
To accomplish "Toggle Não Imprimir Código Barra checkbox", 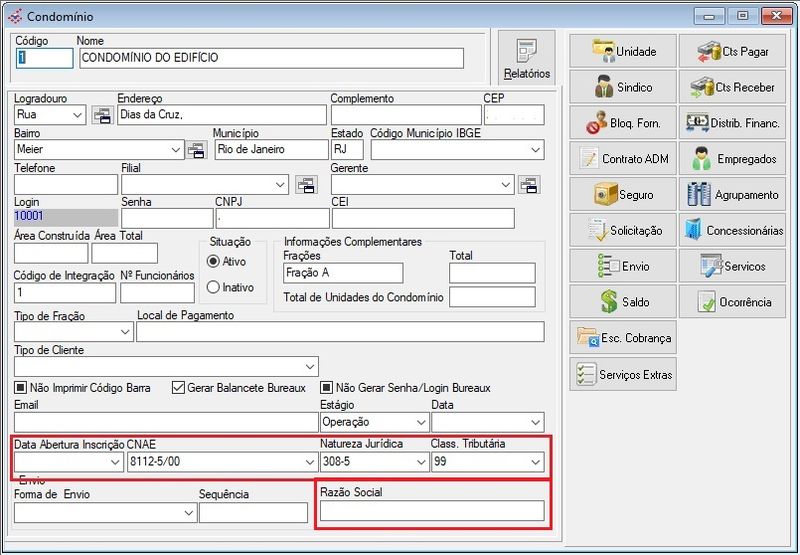I will point(20,388).
